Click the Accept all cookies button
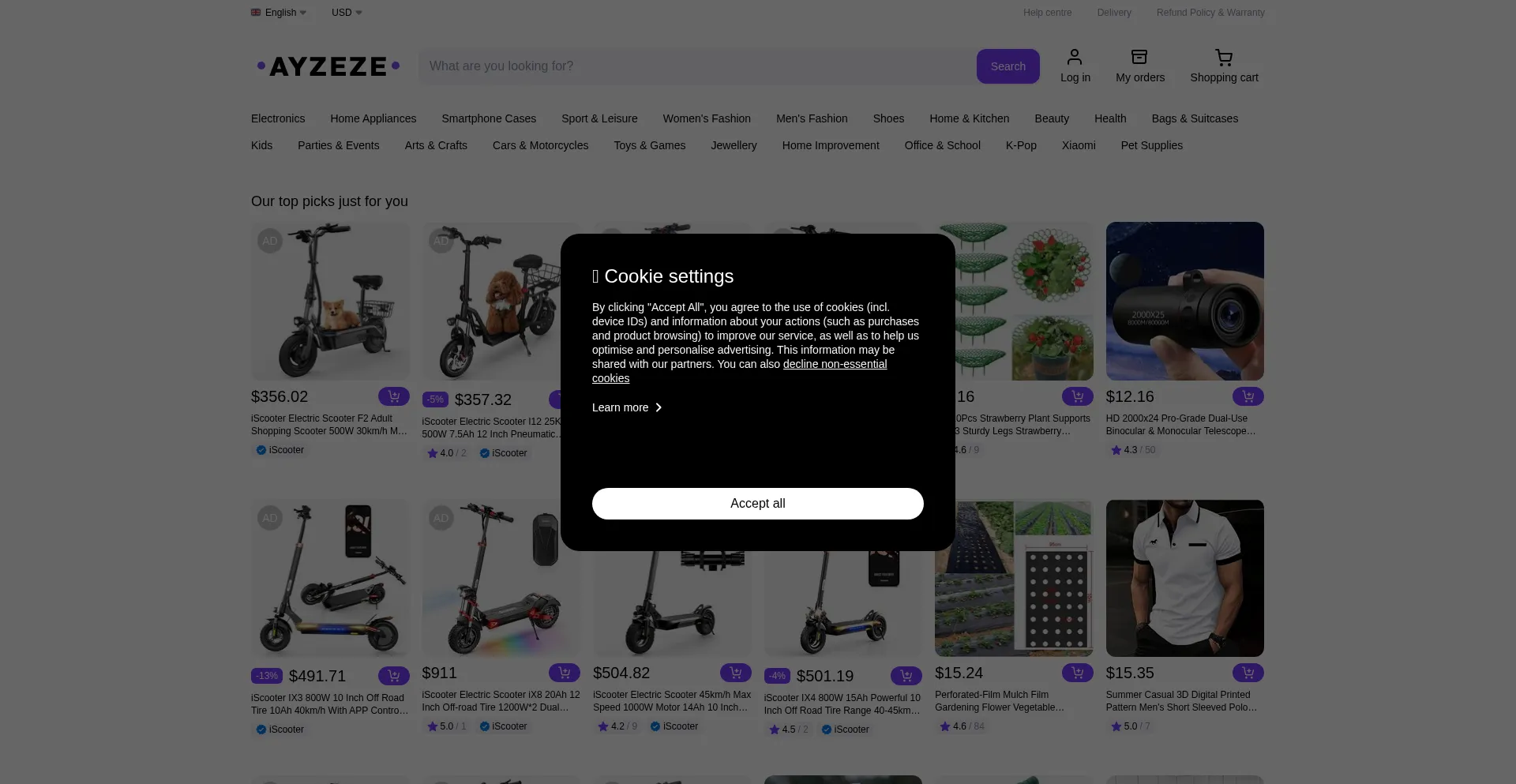The width and height of the screenshot is (1516, 784). 757,504
